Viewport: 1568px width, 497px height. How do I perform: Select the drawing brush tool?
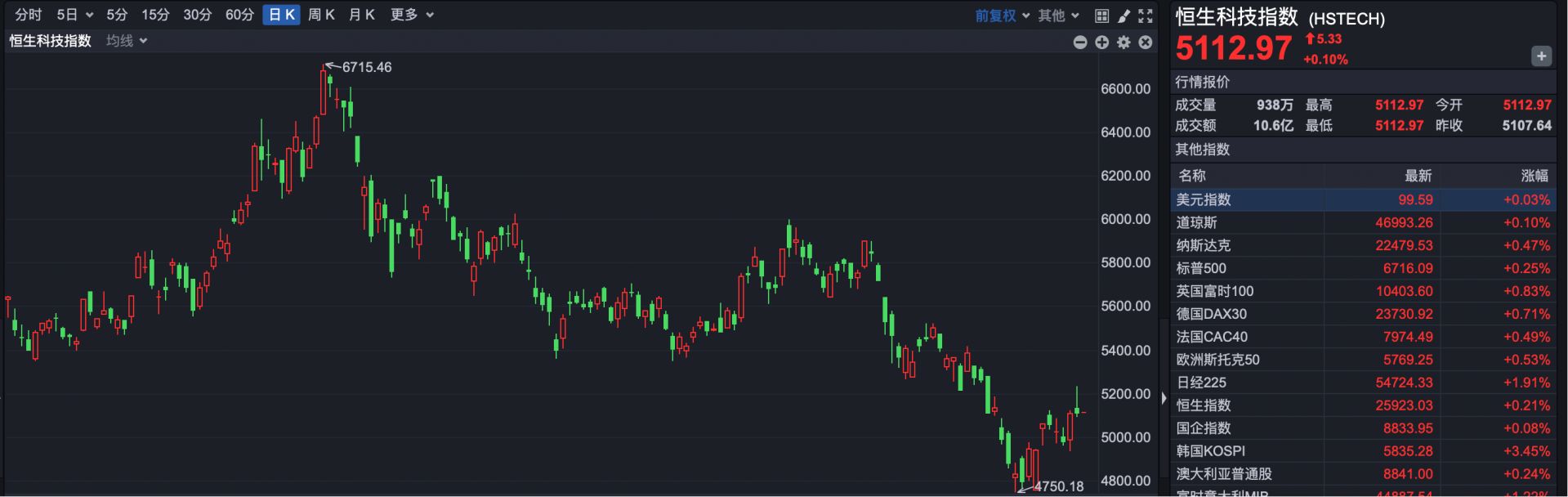pyautogui.click(x=1124, y=16)
